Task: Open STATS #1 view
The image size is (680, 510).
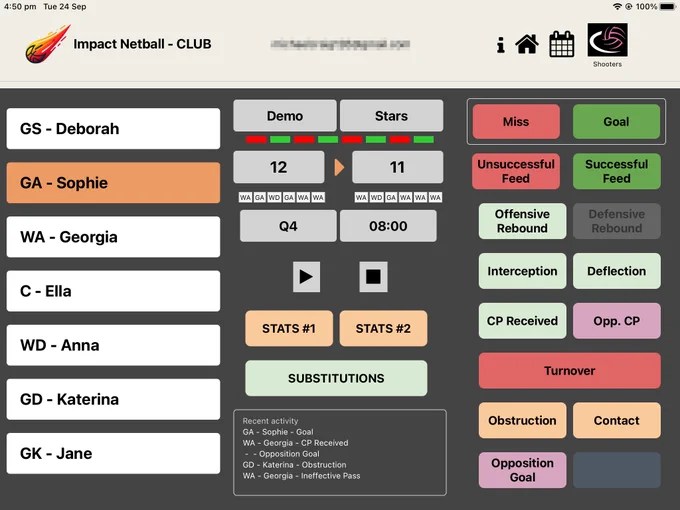Action: pyautogui.click(x=289, y=328)
